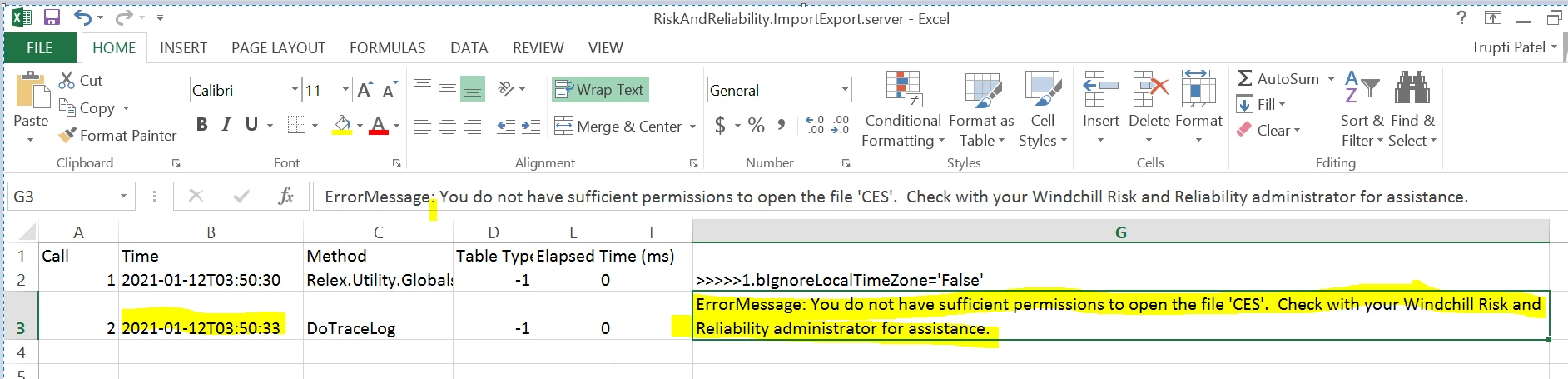Decrease font size with the small A
Image resolution: width=1568 pixels, height=379 pixels.
pos(390,88)
